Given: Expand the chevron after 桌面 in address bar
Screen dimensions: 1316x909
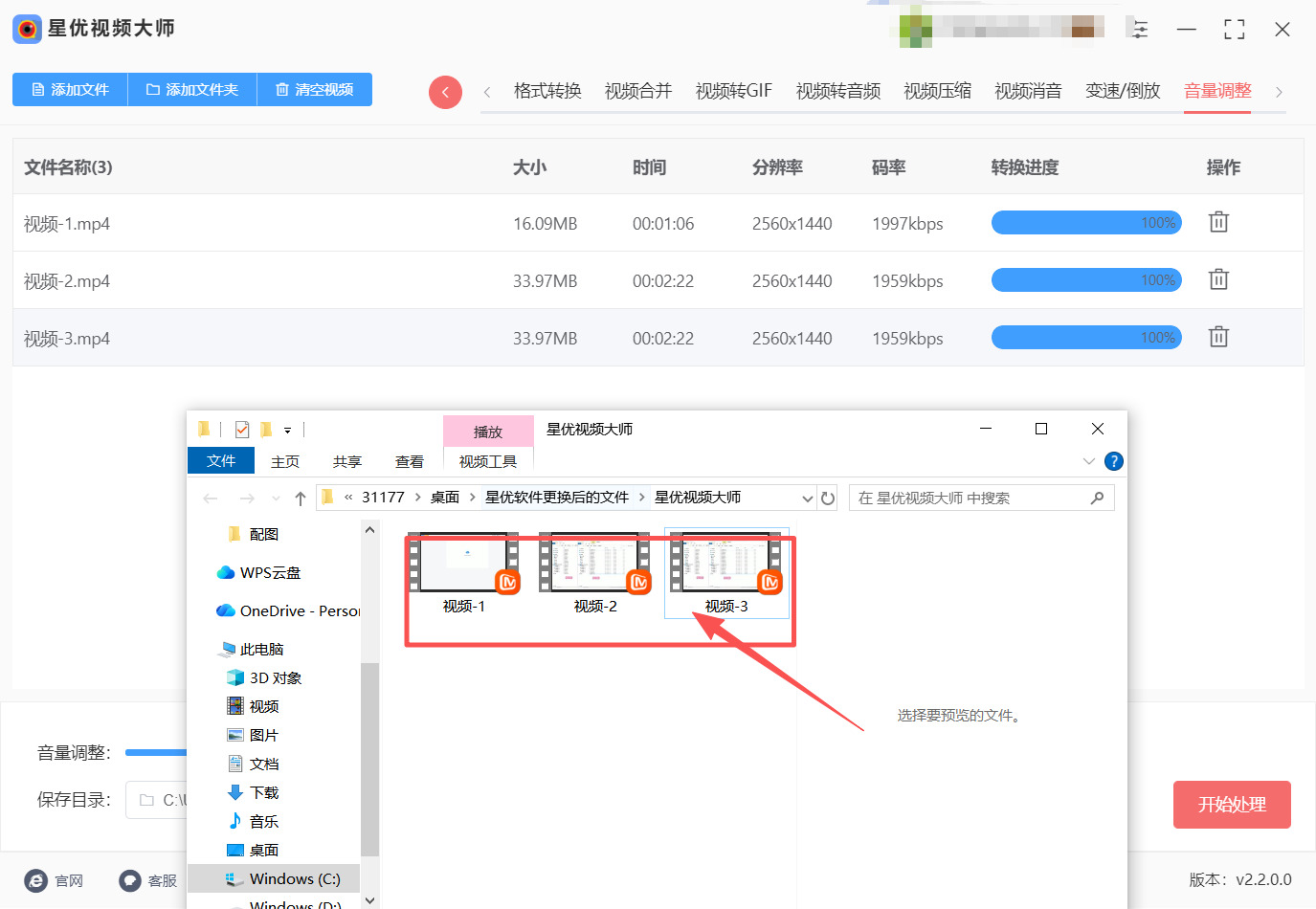Looking at the screenshot, I should (x=472, y=498).
